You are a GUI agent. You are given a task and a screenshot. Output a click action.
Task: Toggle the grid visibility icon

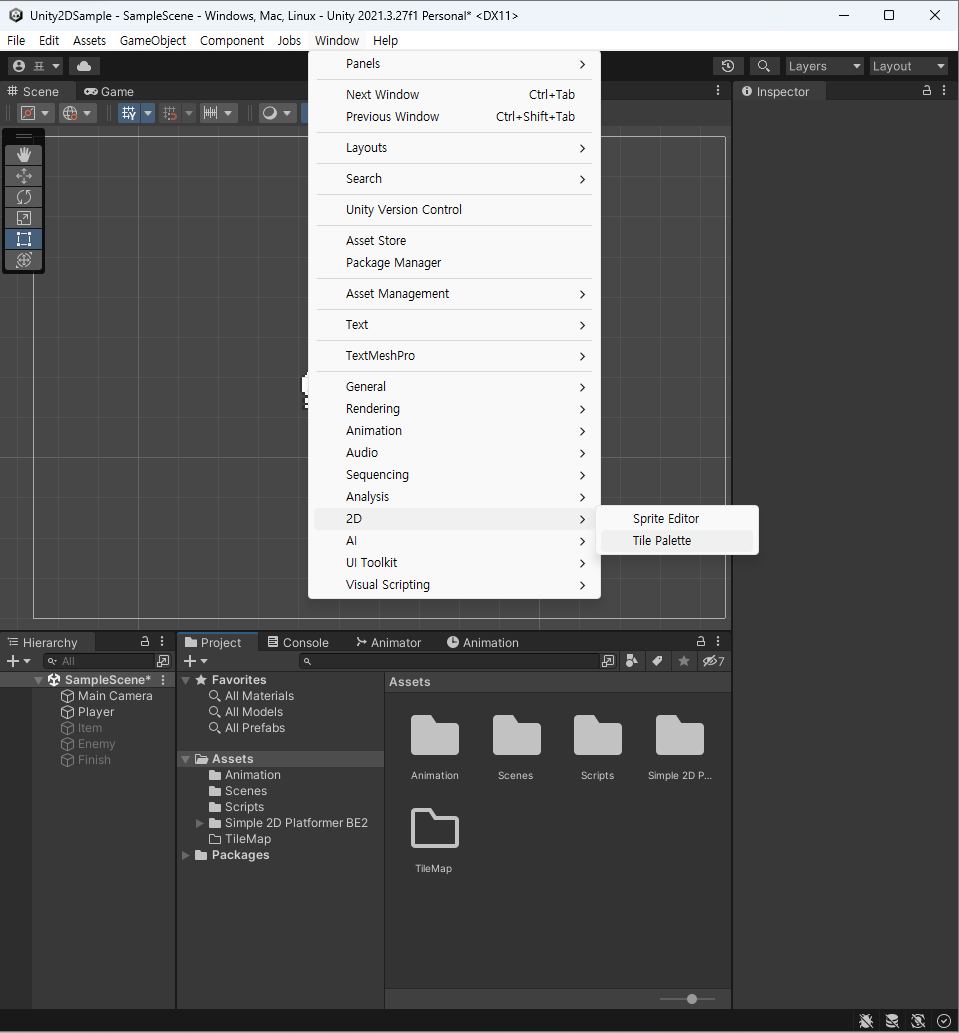pos(129,113)
